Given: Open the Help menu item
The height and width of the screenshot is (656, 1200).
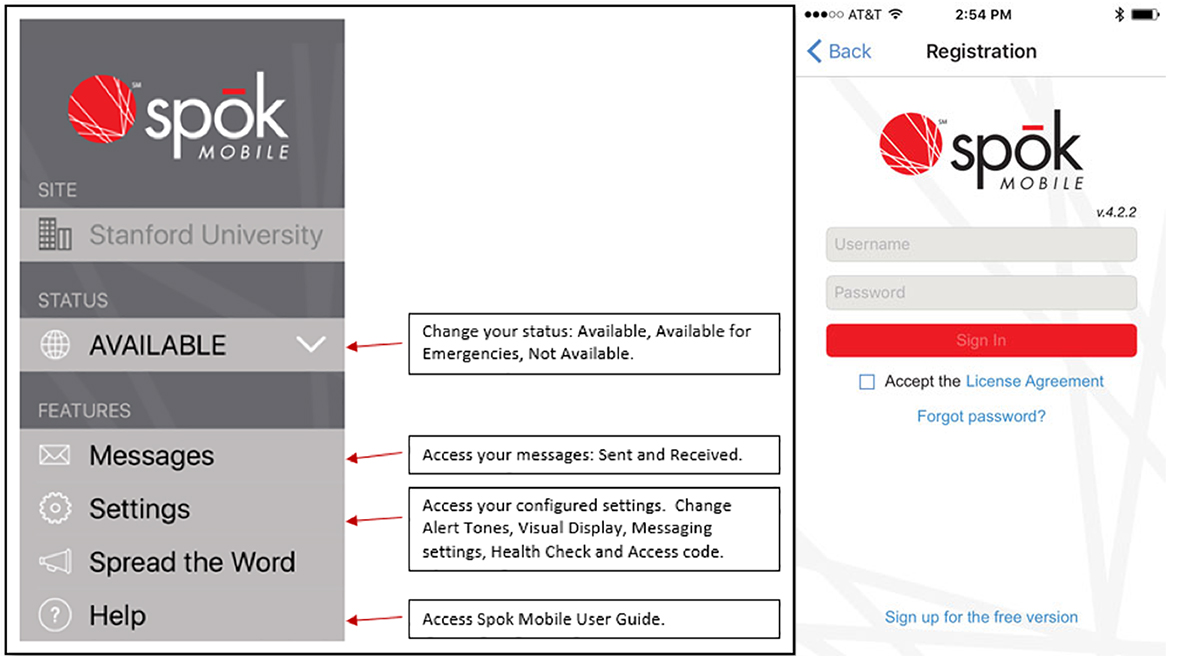Looking at the screenshot, I should tap(182, 615).
